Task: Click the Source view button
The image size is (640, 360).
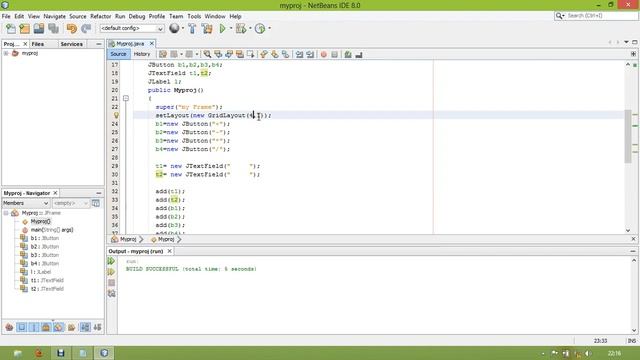Action: click(118, 54)
